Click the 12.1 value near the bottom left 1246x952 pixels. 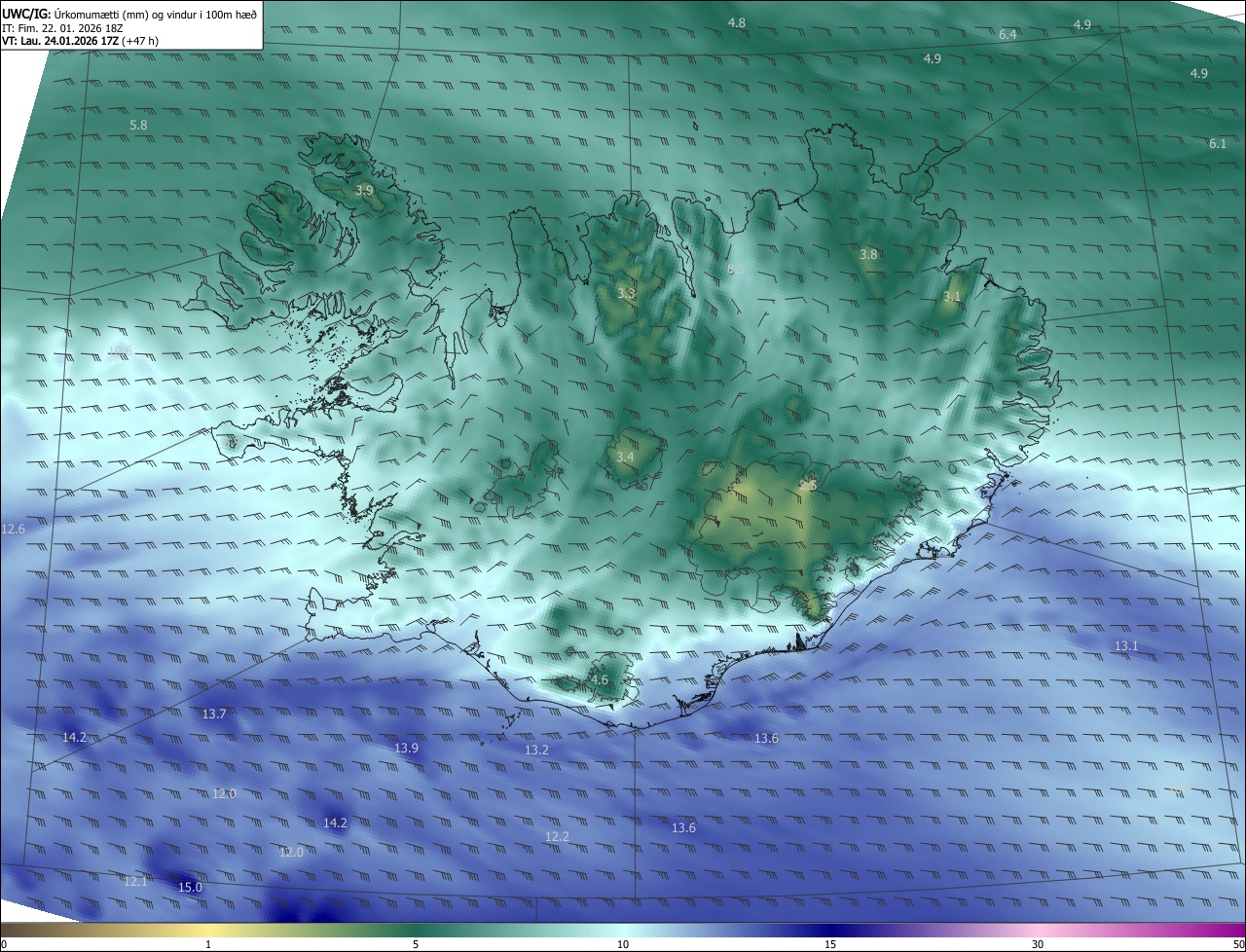(x=135, y=881)
